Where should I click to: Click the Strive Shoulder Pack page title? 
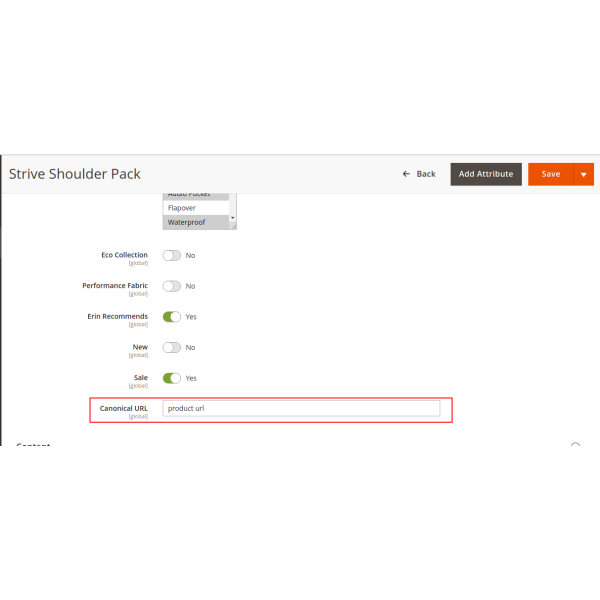click(x=73, y=173)
